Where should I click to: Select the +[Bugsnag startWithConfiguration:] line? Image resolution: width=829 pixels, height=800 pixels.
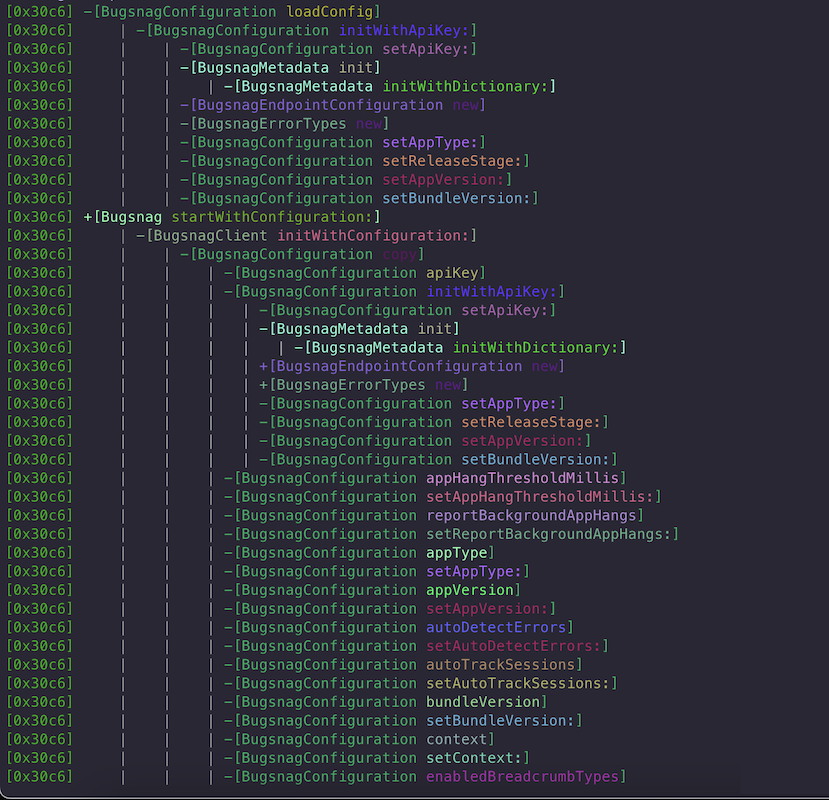pos(232,217)
